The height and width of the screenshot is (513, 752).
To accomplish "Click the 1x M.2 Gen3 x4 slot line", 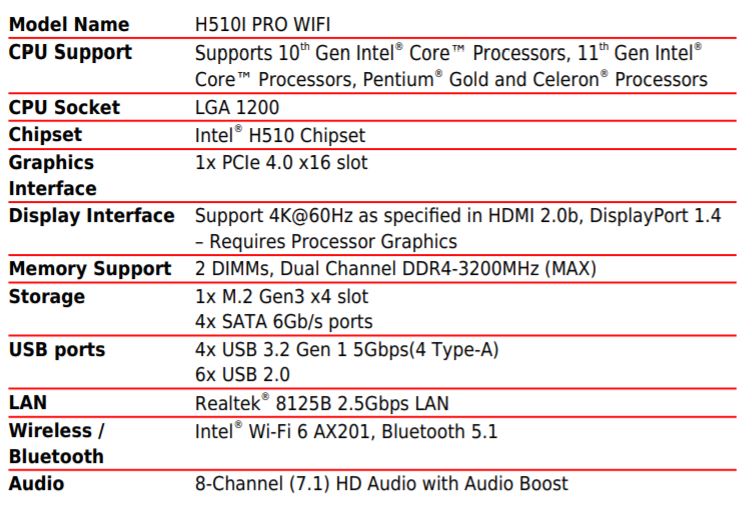I will coord(281,296).
